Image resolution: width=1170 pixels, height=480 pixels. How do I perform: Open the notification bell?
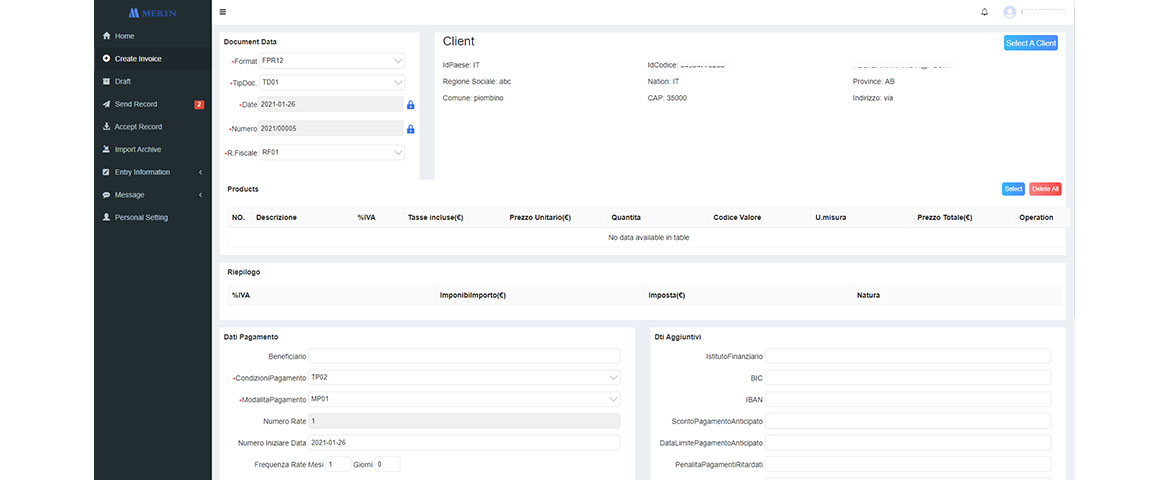point(984,12)
